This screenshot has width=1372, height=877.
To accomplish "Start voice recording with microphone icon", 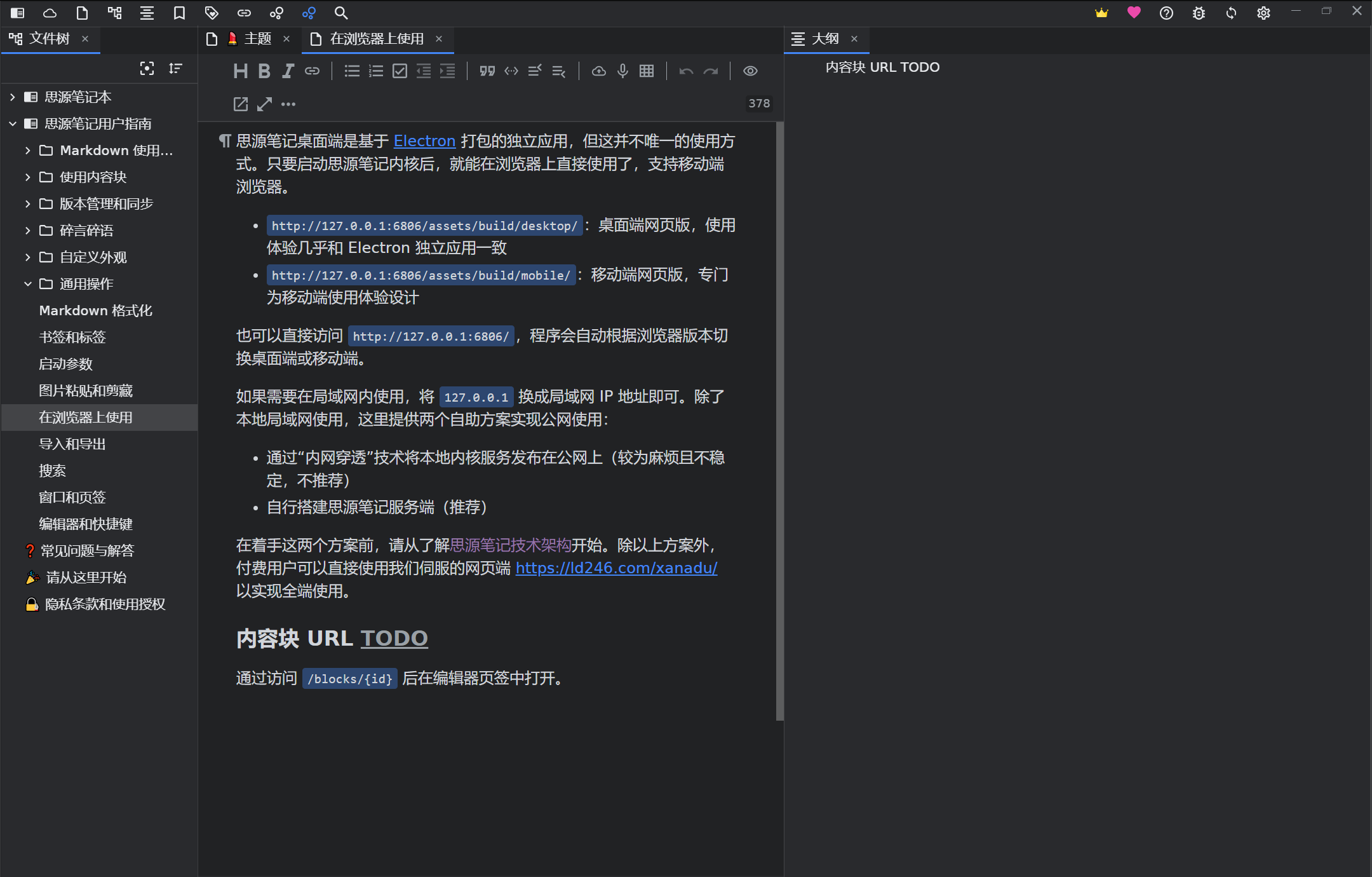I will [623, 71].
